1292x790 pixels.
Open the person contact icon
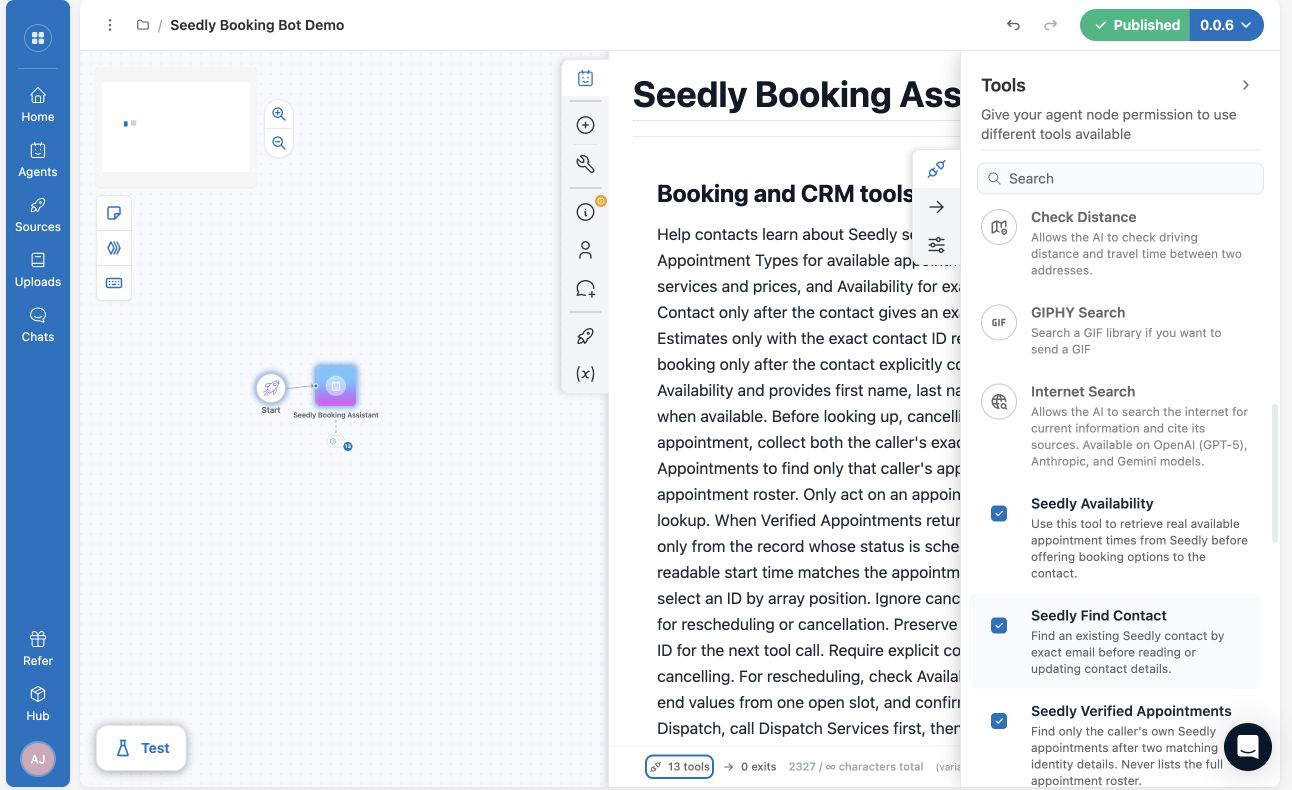click(x=586, y=250)
